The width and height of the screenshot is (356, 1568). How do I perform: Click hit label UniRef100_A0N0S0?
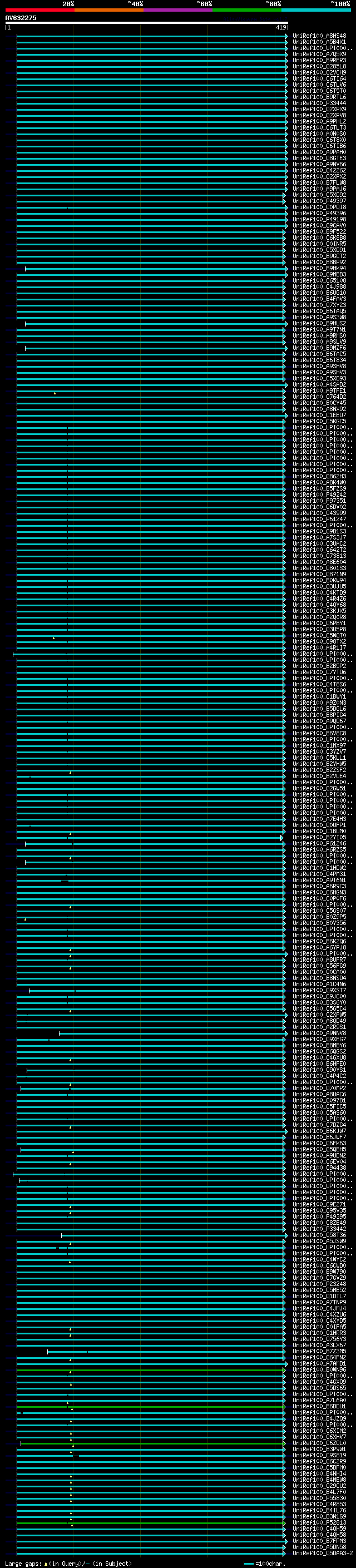319,133
